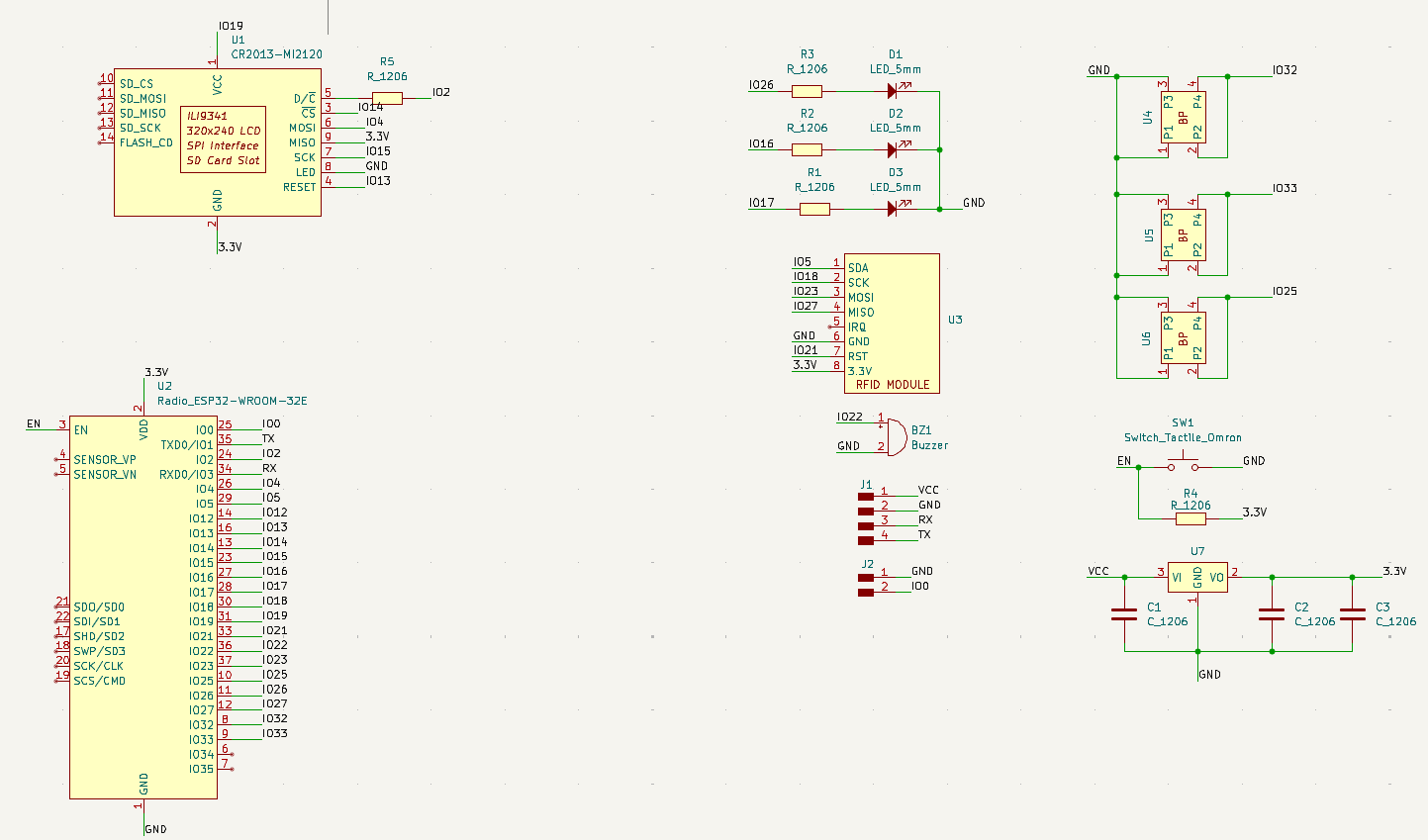Select the R1 resistor symbol
1428x840 pixels.
point(814,209)
